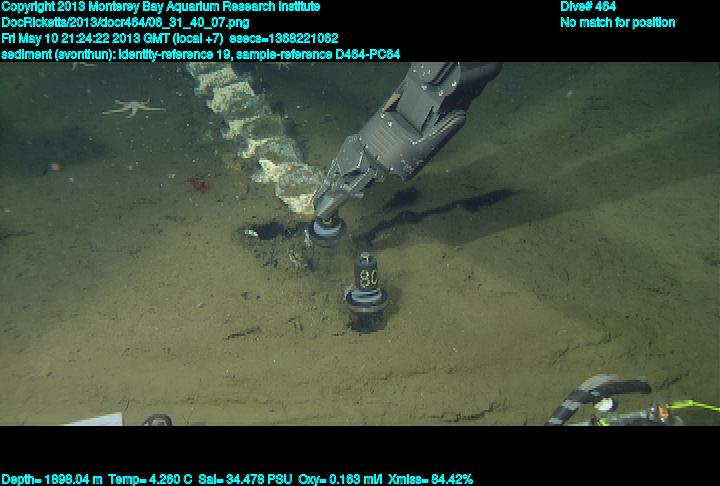Click the small red organism on sediment
Screen dimensions: 720x486
point(197,185)
